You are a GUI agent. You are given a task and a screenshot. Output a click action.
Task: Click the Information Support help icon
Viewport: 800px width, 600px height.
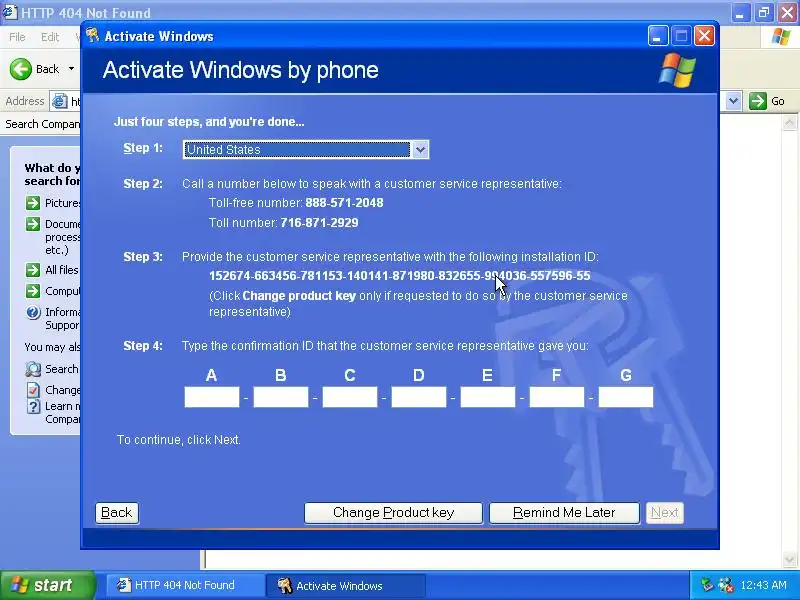point(33,312)
